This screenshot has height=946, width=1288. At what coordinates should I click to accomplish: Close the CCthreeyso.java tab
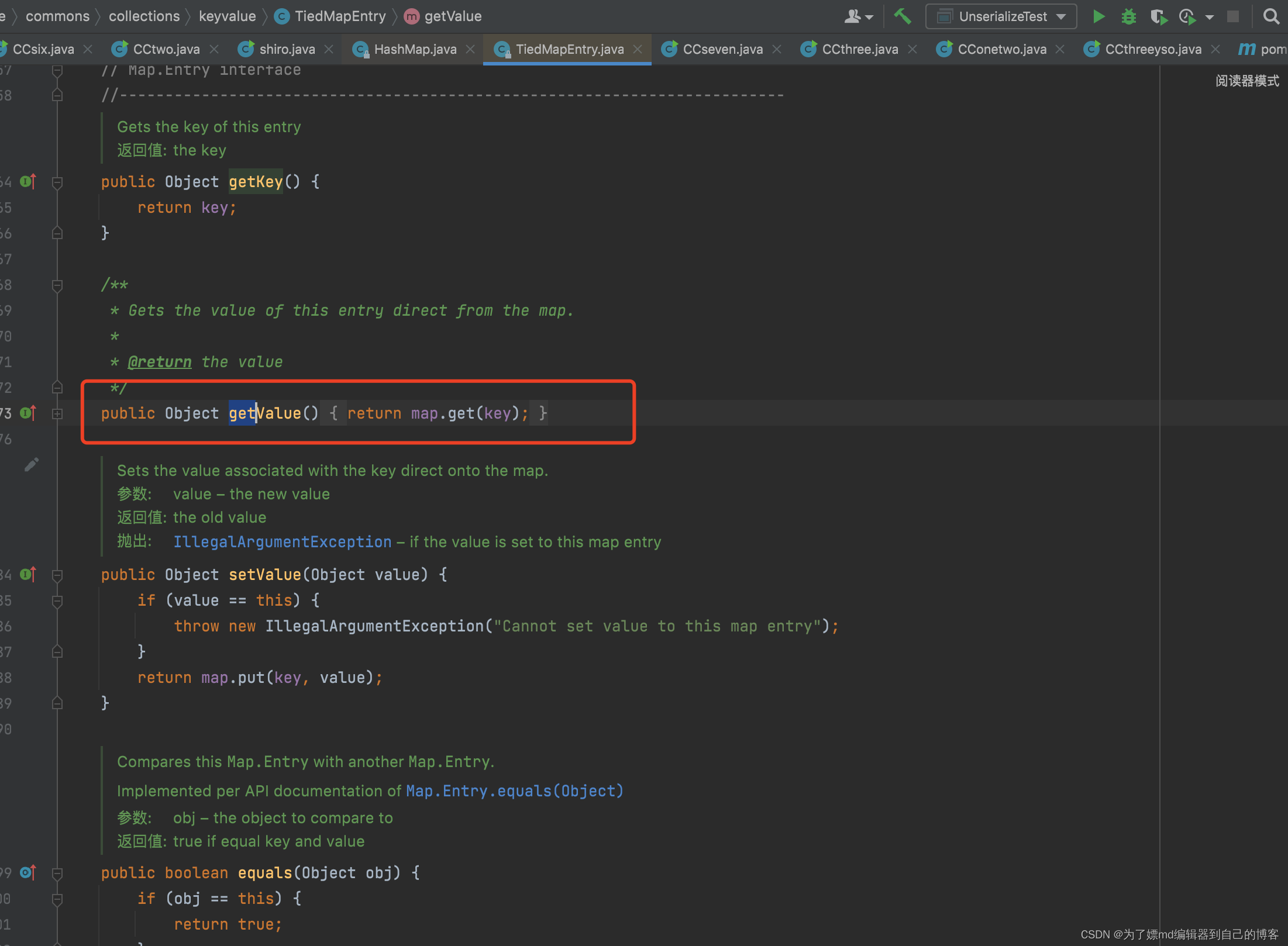click(1215, 49)
